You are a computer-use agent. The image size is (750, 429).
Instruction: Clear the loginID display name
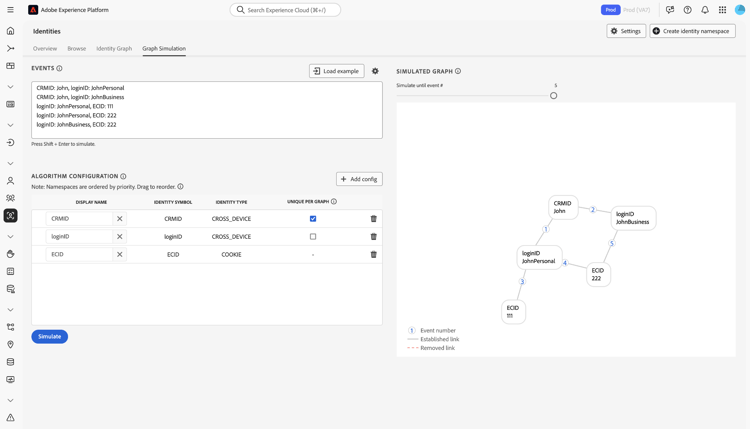tap(120, 237)
